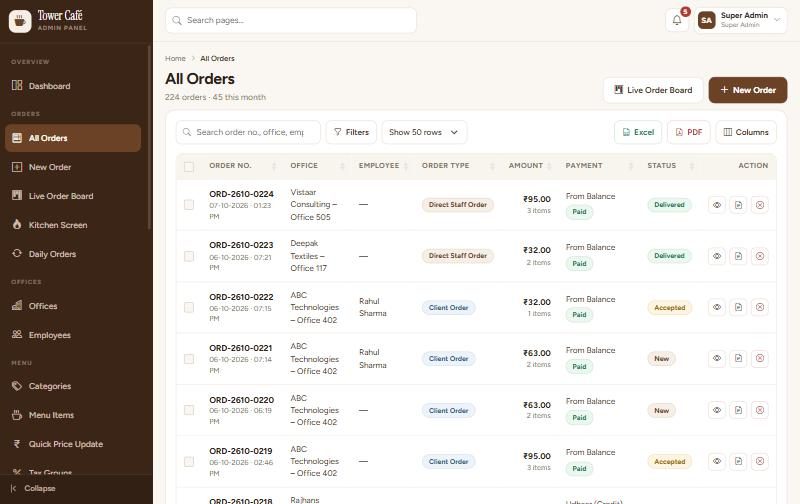Open the Kitchen Screen page
Viewport: 800px width, 504px height.
(73, 225)
